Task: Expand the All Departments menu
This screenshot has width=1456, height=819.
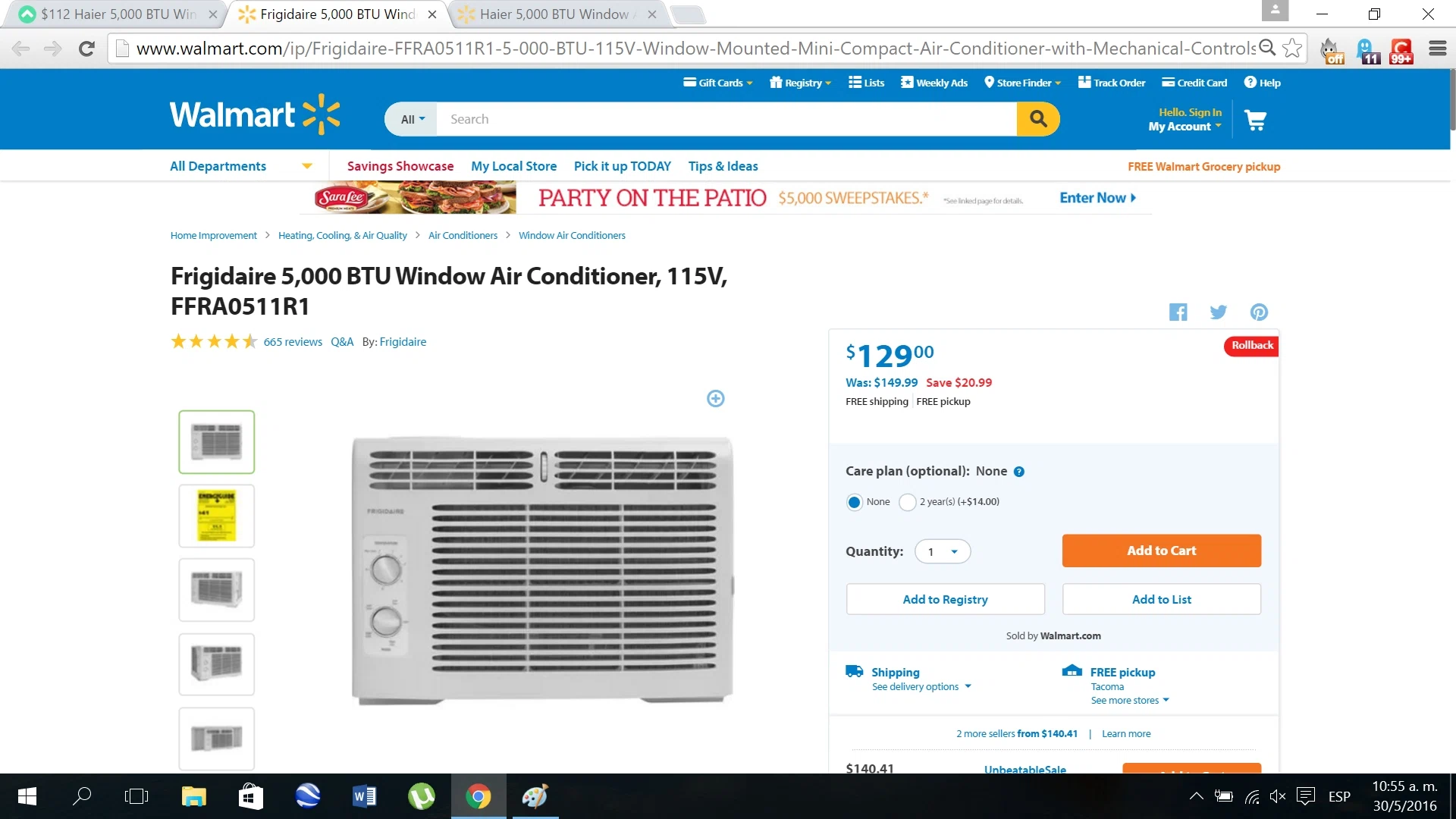Action: click(240, 166)
